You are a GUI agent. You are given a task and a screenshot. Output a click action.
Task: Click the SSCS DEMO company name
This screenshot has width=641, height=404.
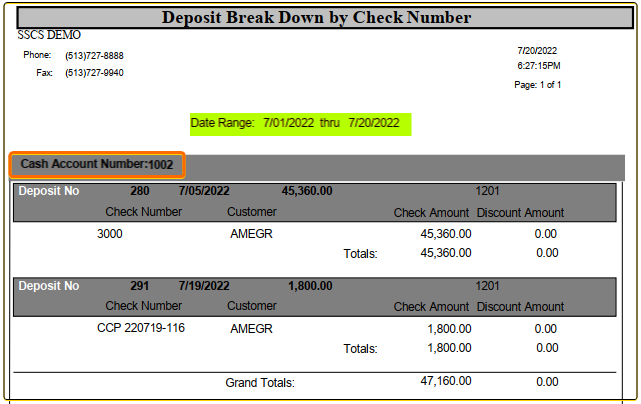pos(49,35)
